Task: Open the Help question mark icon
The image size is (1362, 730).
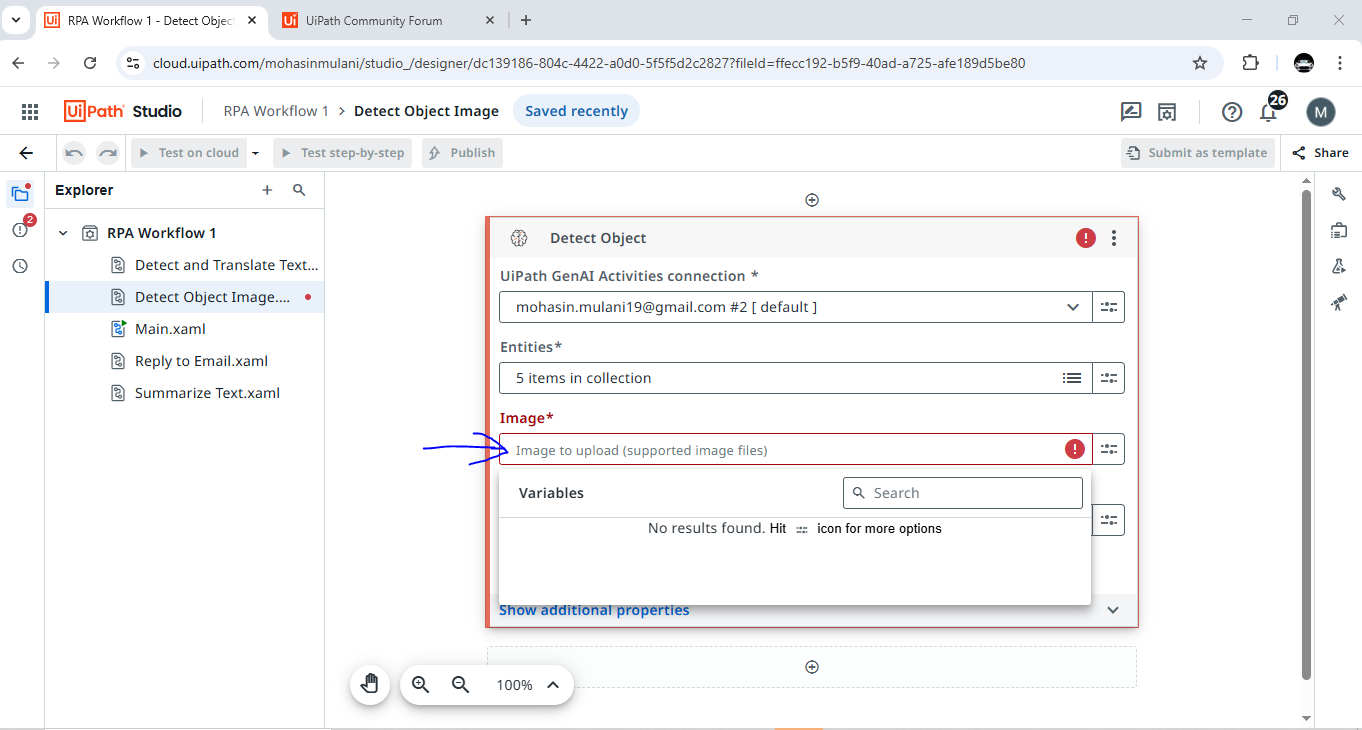Action: (x=1232, y=112)
